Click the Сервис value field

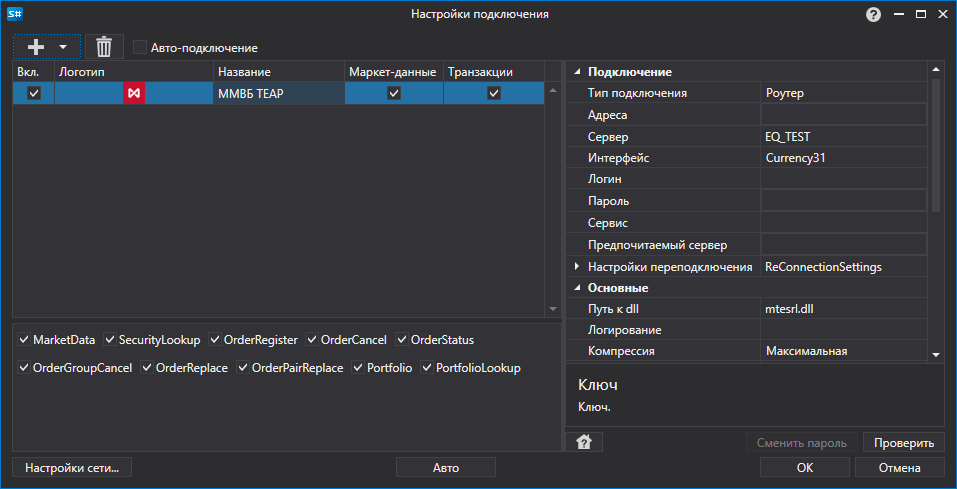[843, 223]
